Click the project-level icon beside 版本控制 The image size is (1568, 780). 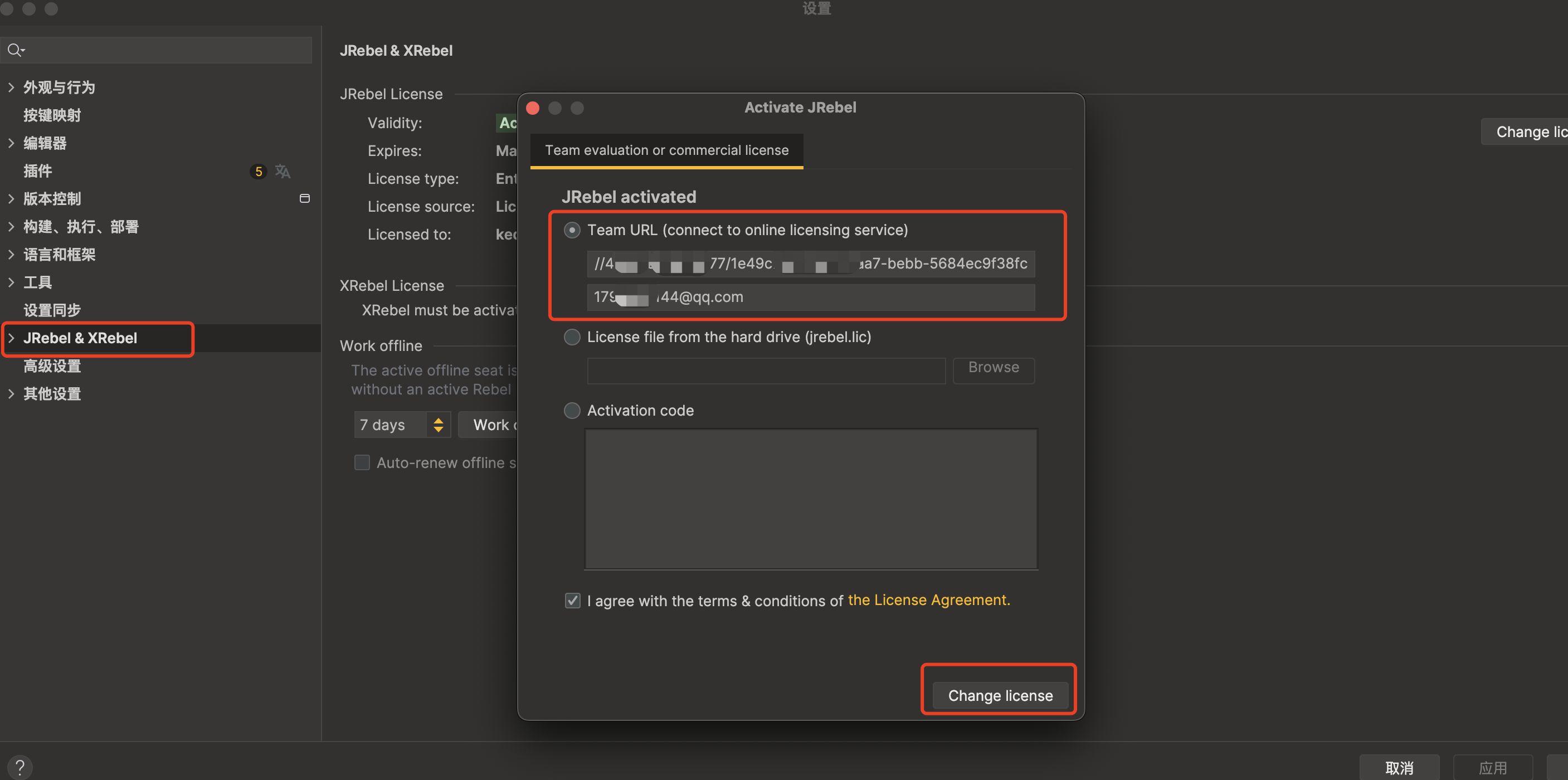point(304,199)
